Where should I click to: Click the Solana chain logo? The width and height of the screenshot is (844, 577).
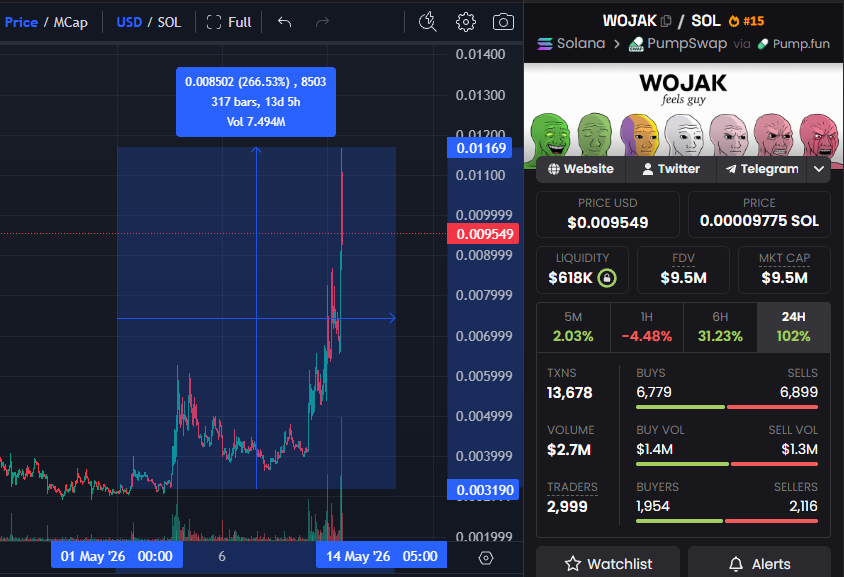click(545, 44)
